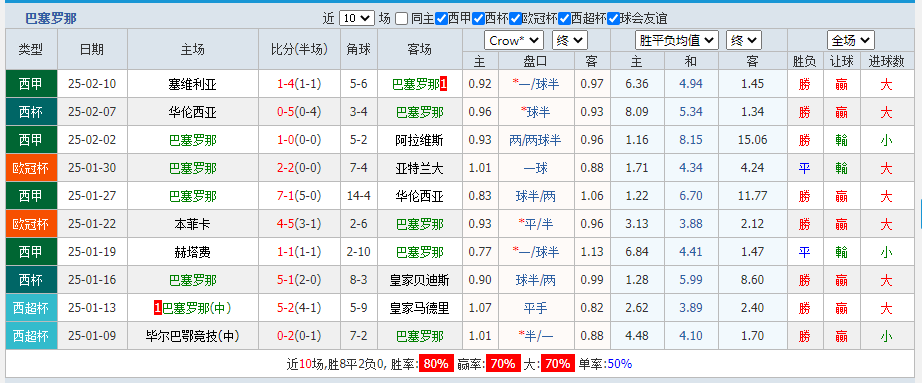Open the 全场 dropdown
Viewport: 922px width, 383px height.
(x=850, y=41)
